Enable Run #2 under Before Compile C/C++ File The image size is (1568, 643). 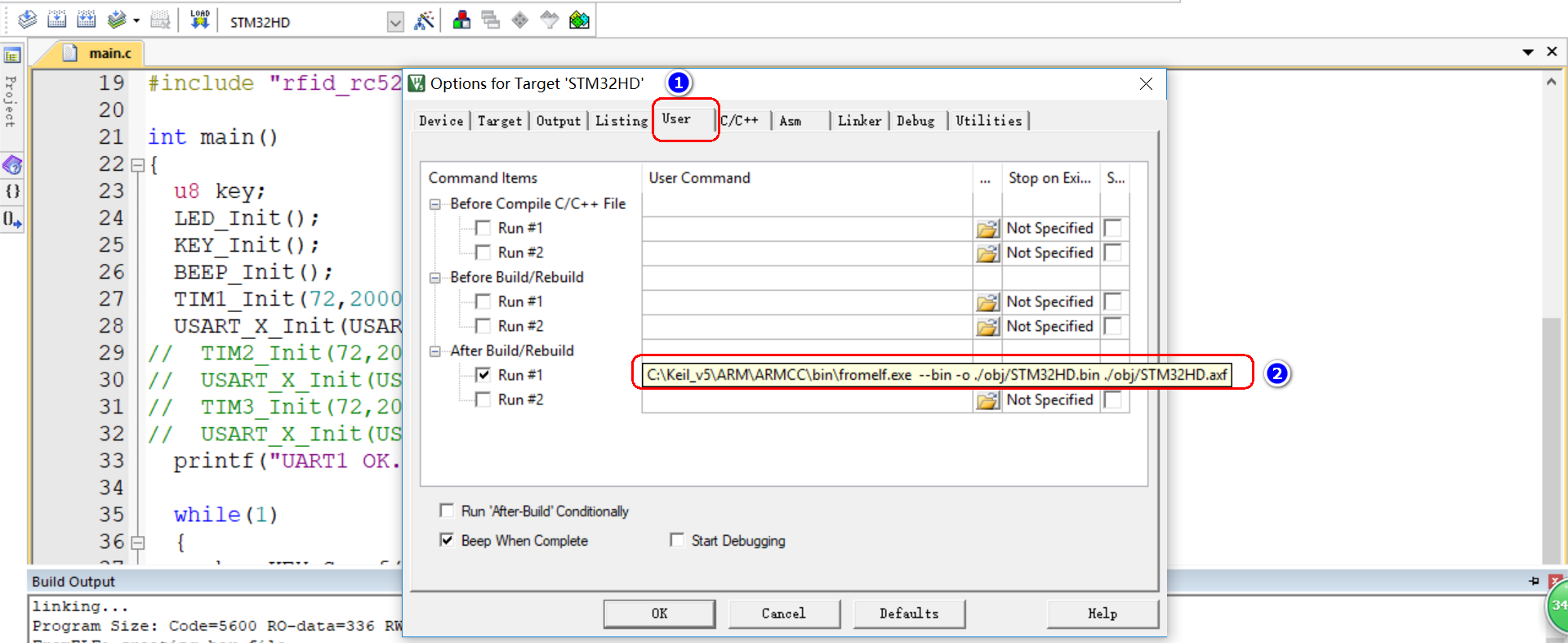point(483,252)
